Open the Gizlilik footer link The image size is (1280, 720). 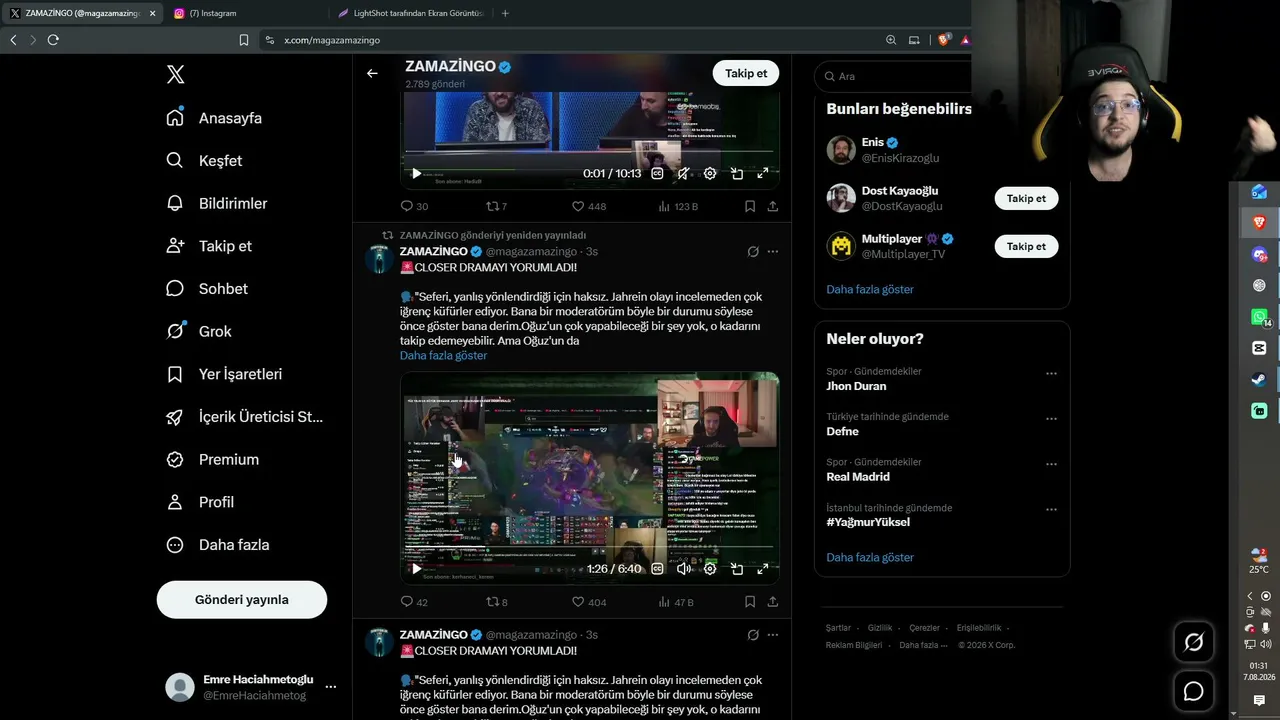click(x=880, y=628)
